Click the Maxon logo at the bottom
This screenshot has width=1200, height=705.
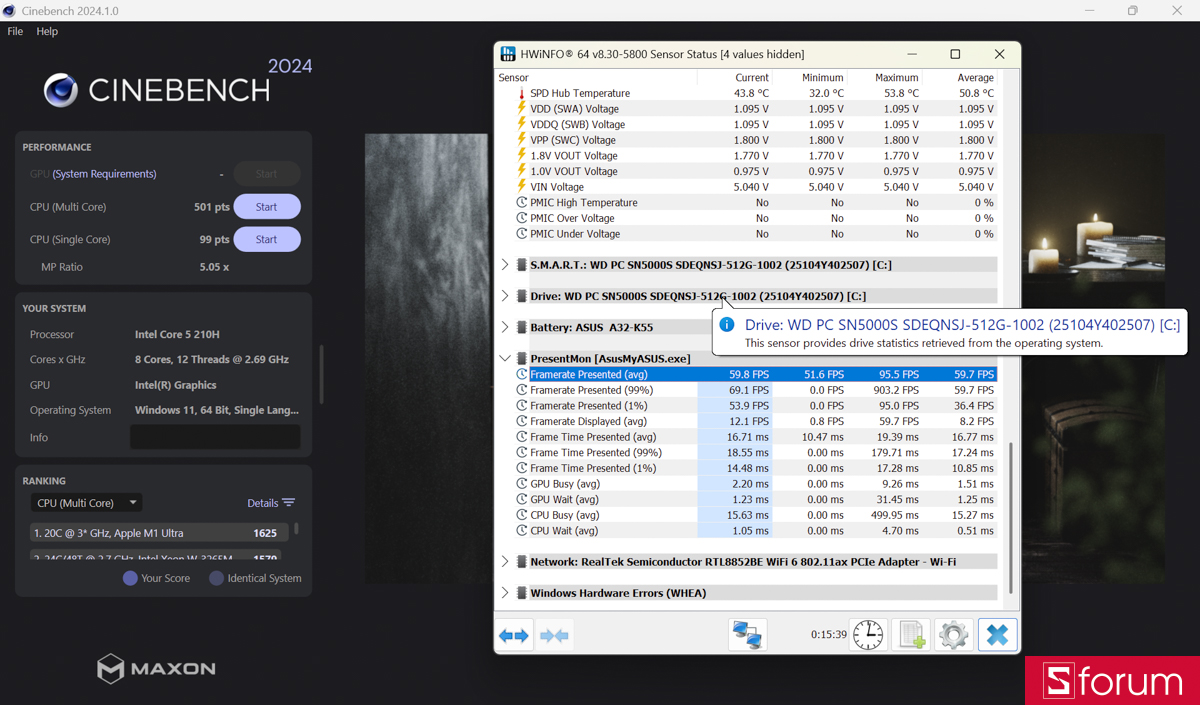[155, 669]
